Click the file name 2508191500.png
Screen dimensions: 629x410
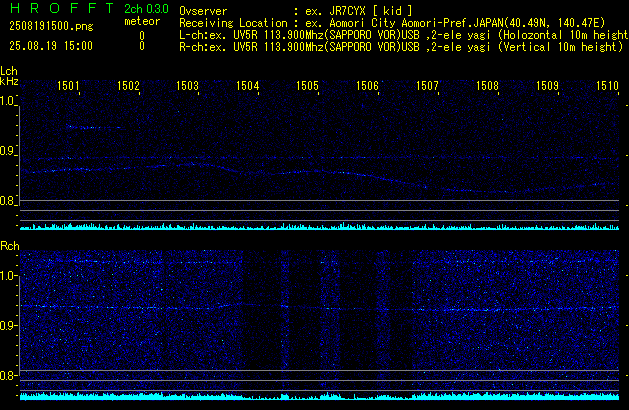tap(51, 26)
